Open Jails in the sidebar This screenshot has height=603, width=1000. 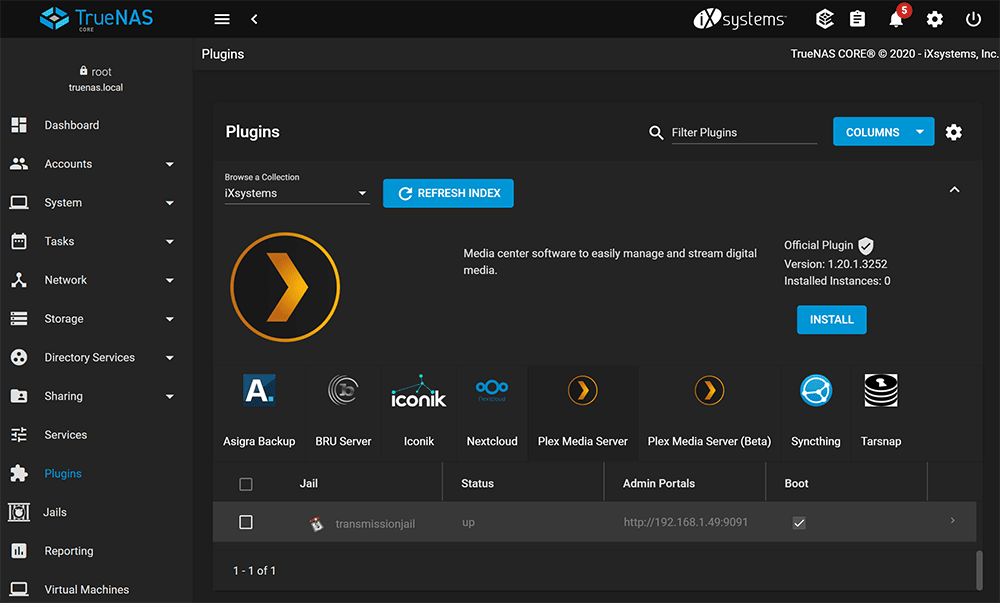pyautogui.click(x=55, y=512)
